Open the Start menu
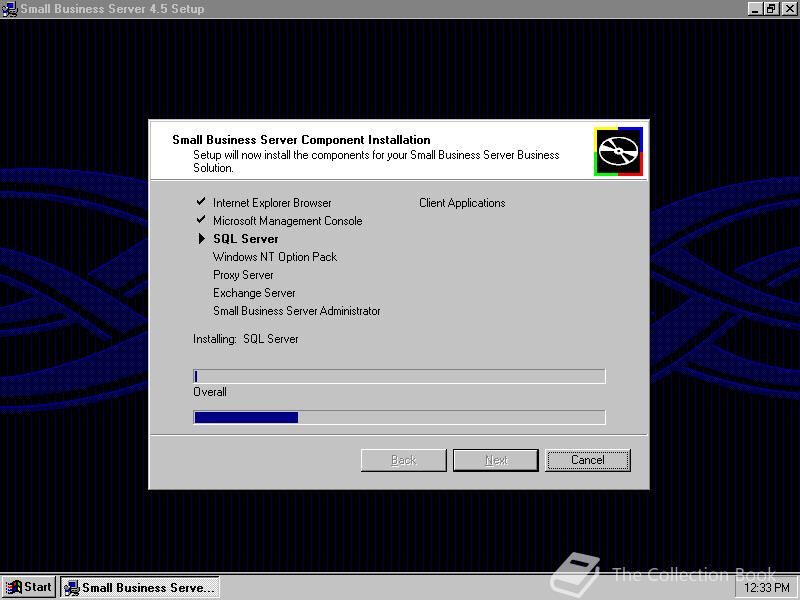 coord(29,587)
